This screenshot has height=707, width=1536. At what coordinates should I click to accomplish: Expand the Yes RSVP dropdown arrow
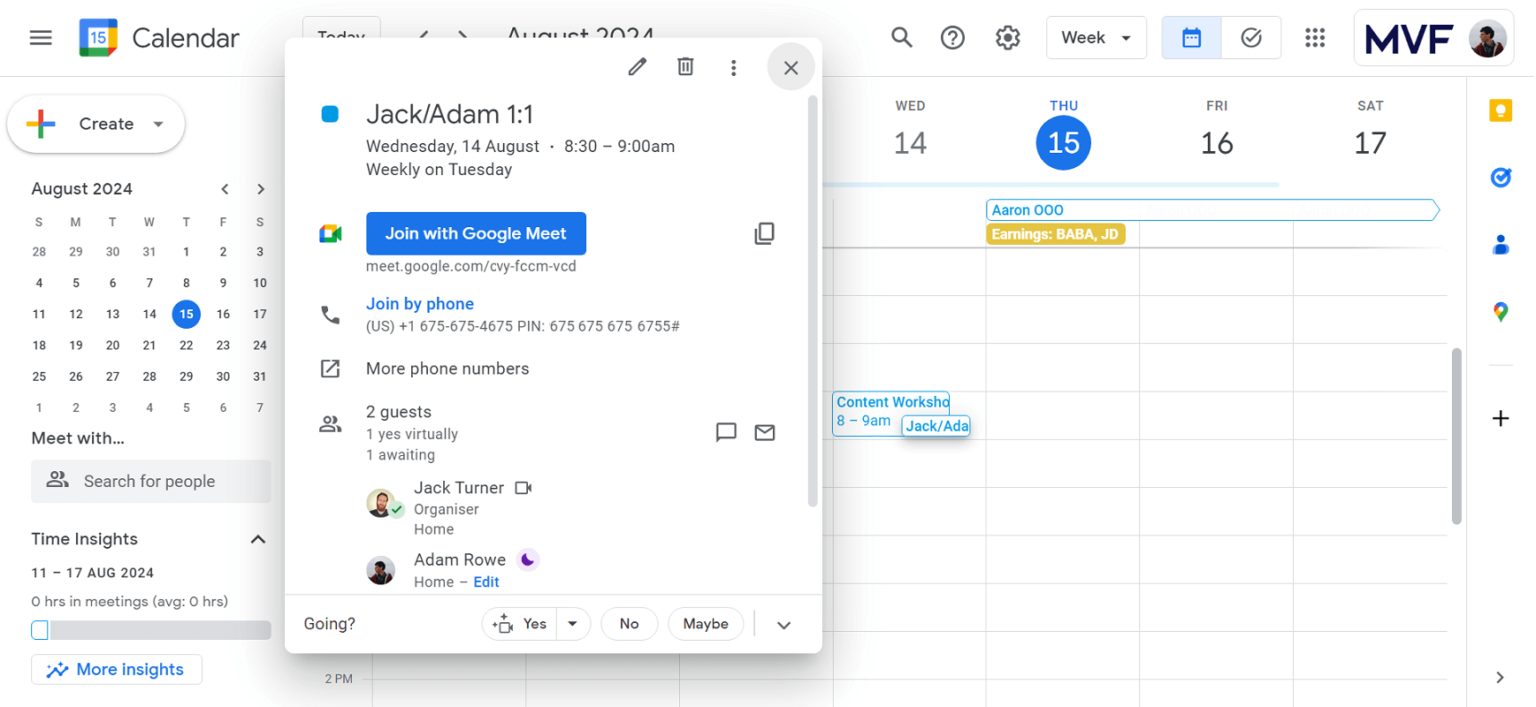click(572, 623)
